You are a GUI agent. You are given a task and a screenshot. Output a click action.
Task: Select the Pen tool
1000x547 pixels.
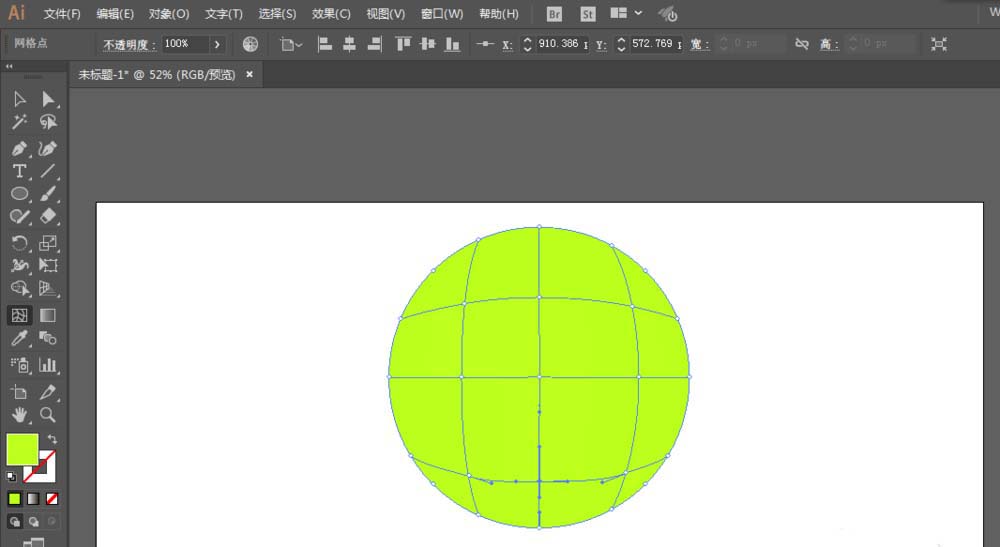pos(19,149)
